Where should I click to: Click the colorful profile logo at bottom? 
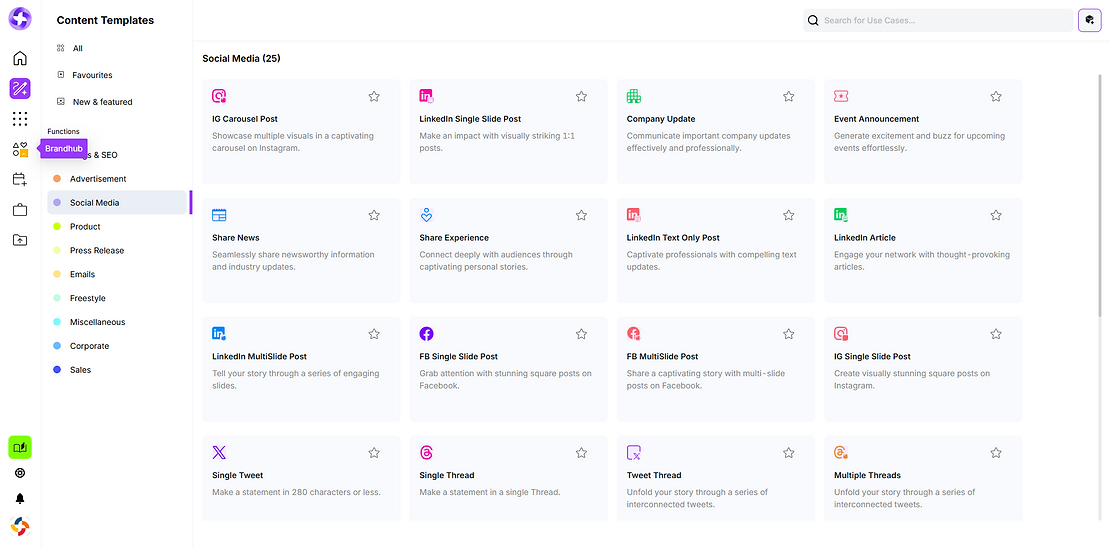20,527
